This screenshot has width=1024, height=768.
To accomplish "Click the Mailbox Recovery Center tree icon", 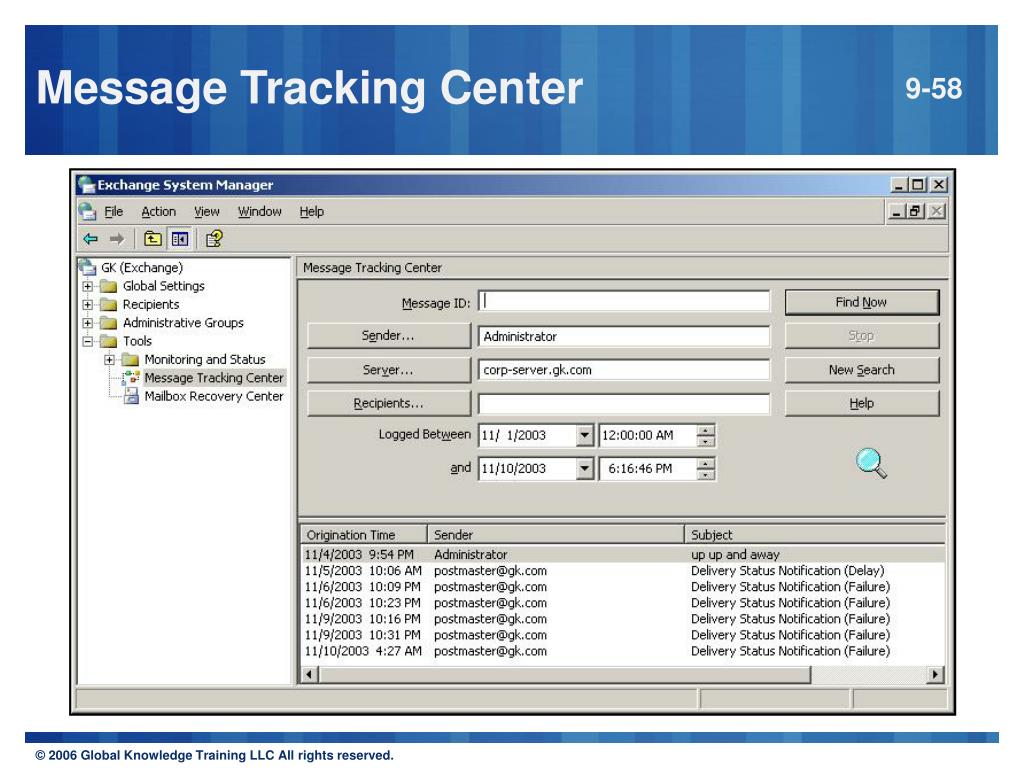I will pyautogui.click(x=131, y=396).
